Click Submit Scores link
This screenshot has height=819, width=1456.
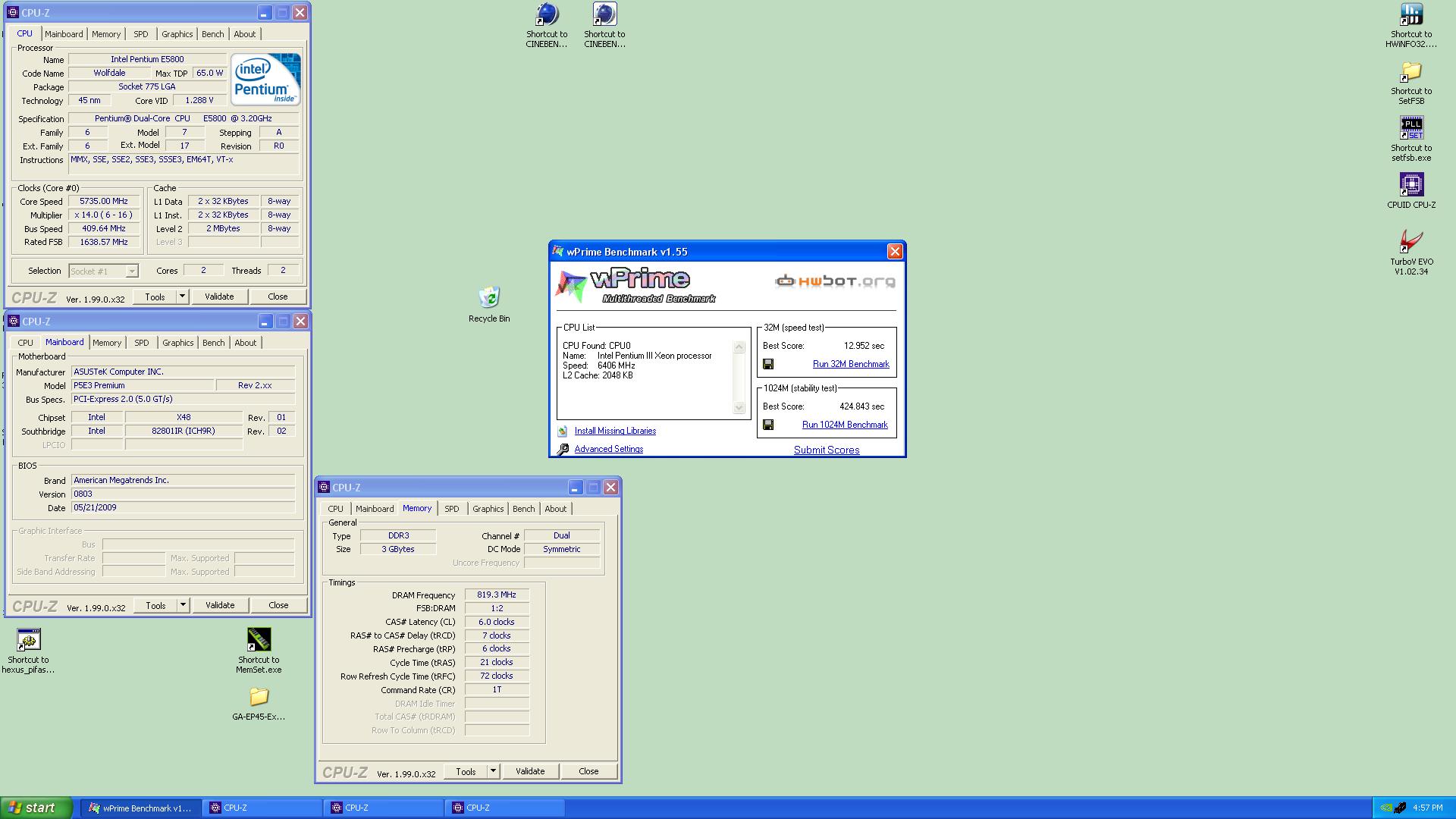[x=827, y=450]
